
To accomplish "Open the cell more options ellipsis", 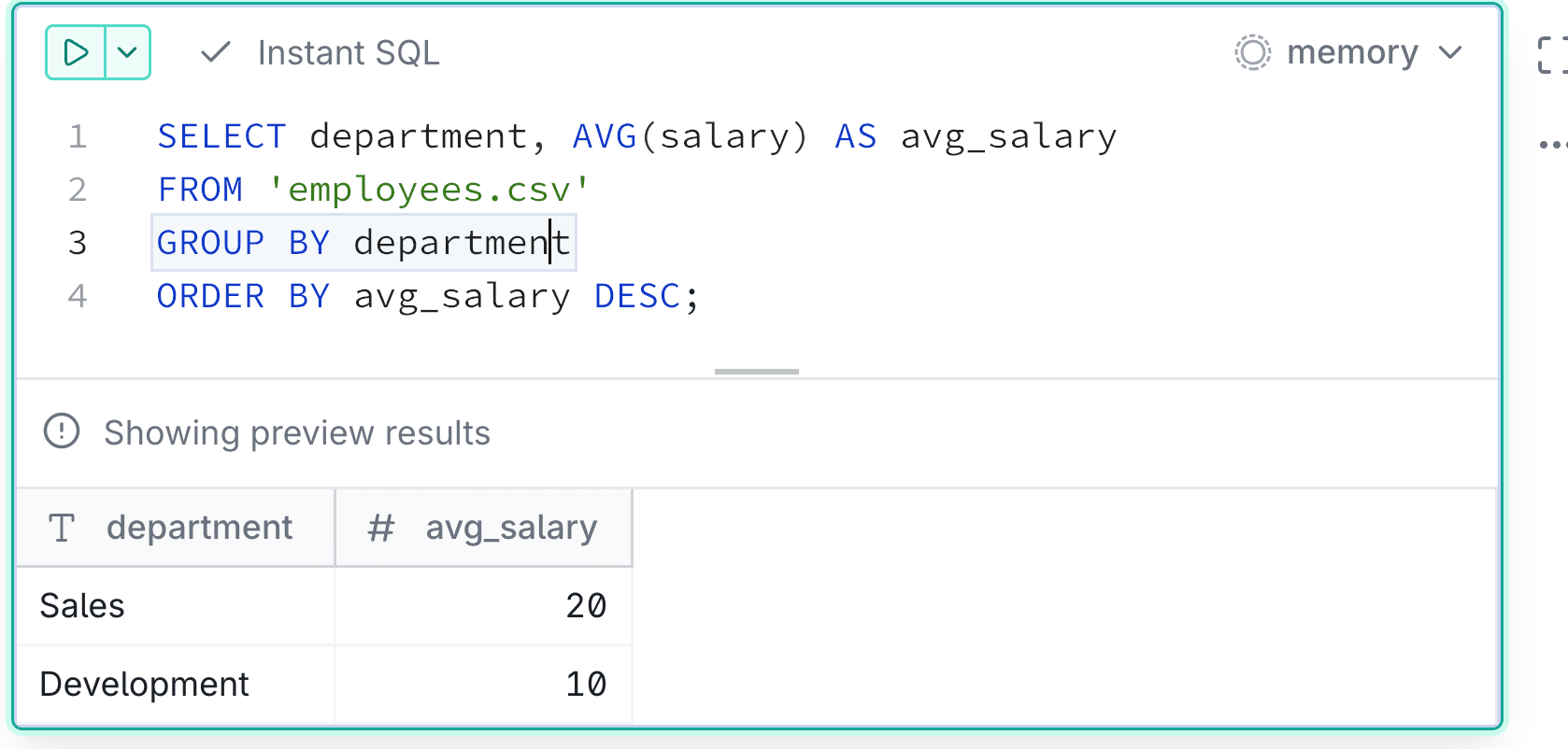I will tap(1552, 145).
